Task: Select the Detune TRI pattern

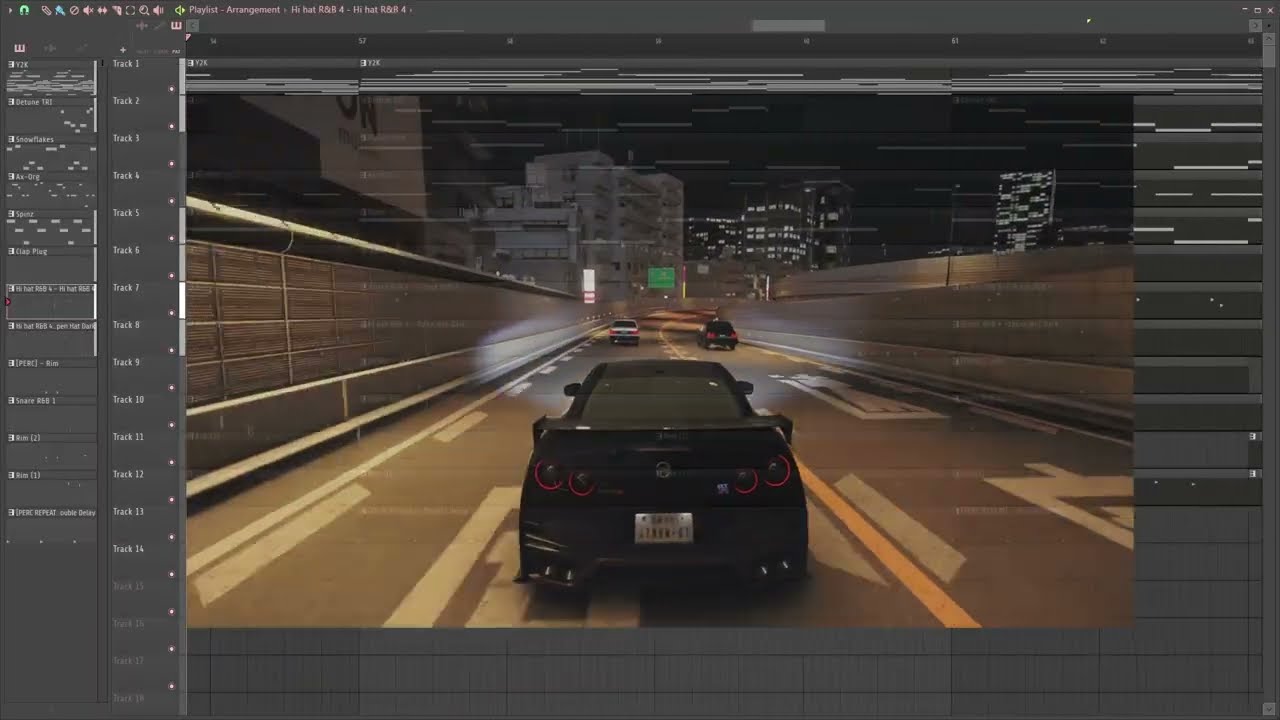Action: point(51,114)
